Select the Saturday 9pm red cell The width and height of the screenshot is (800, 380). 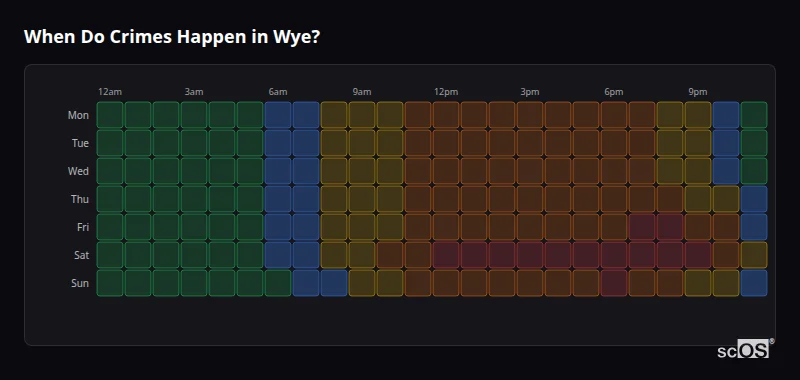[698, 255]
